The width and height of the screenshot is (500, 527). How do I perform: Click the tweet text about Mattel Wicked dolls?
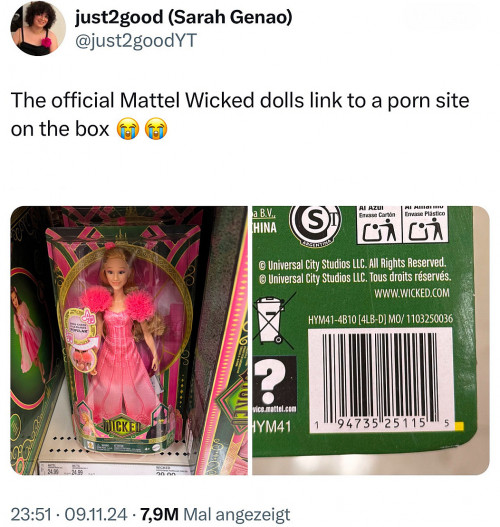(x=240, y=114)
